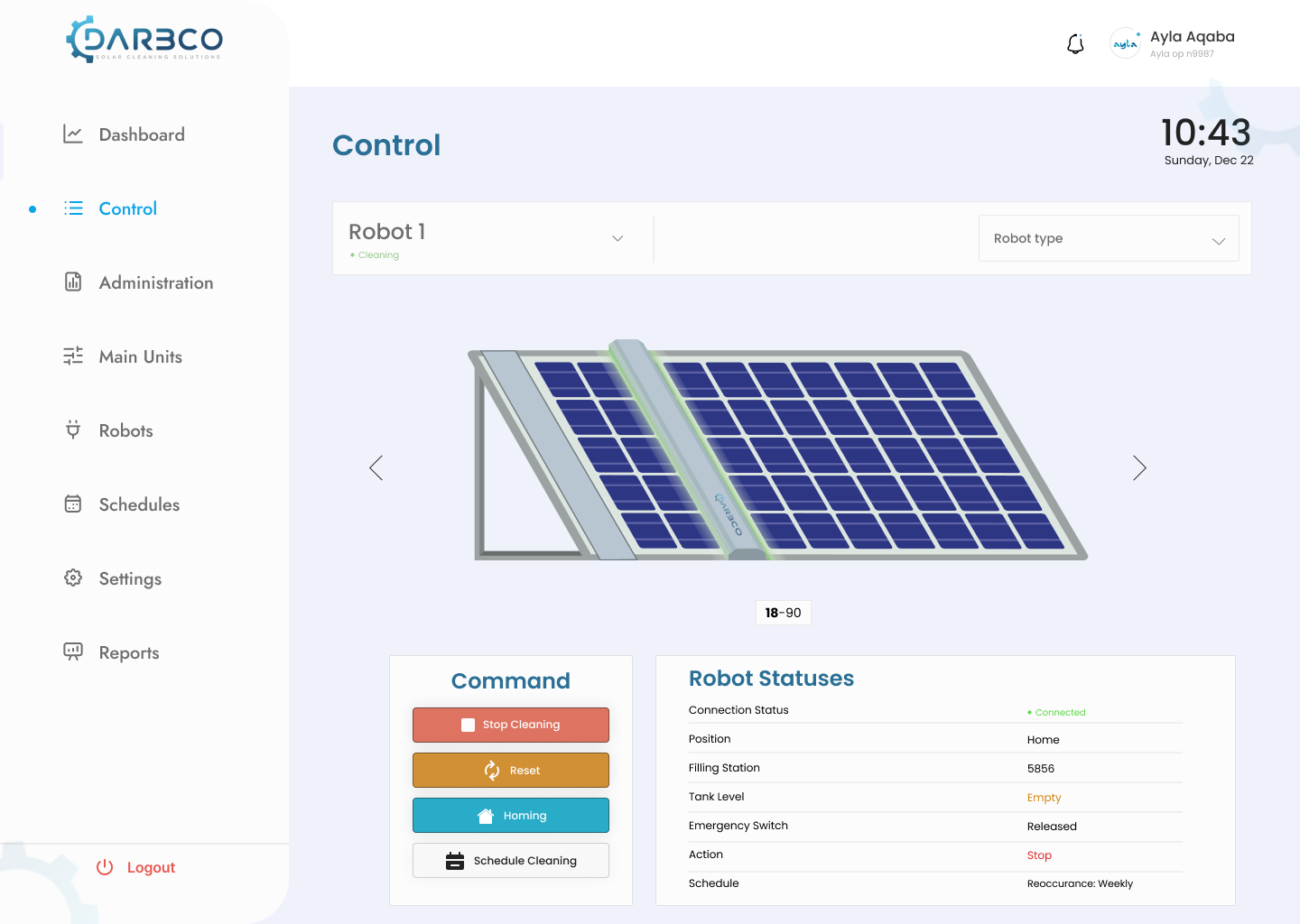The width and height of the screenshot is (1300, 924).
Task: Click Control list icon in sidebar
Action: pos(73,208)
